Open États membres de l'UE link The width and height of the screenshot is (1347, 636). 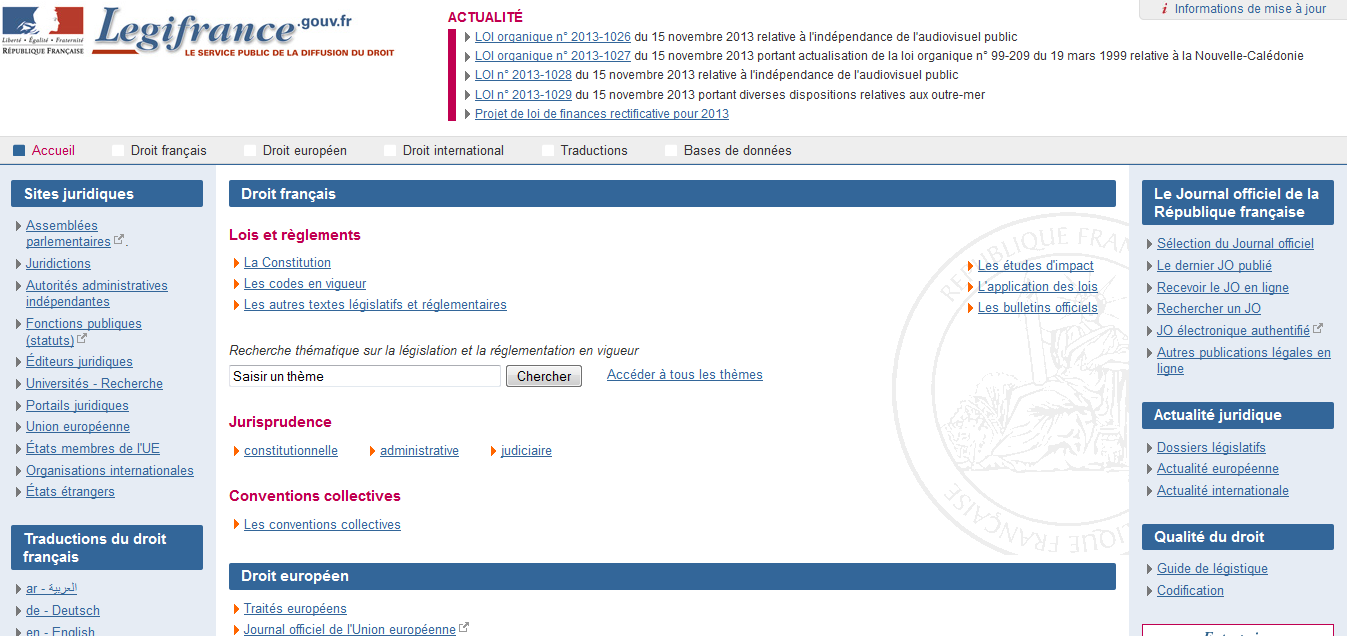[x=93, y=449]
